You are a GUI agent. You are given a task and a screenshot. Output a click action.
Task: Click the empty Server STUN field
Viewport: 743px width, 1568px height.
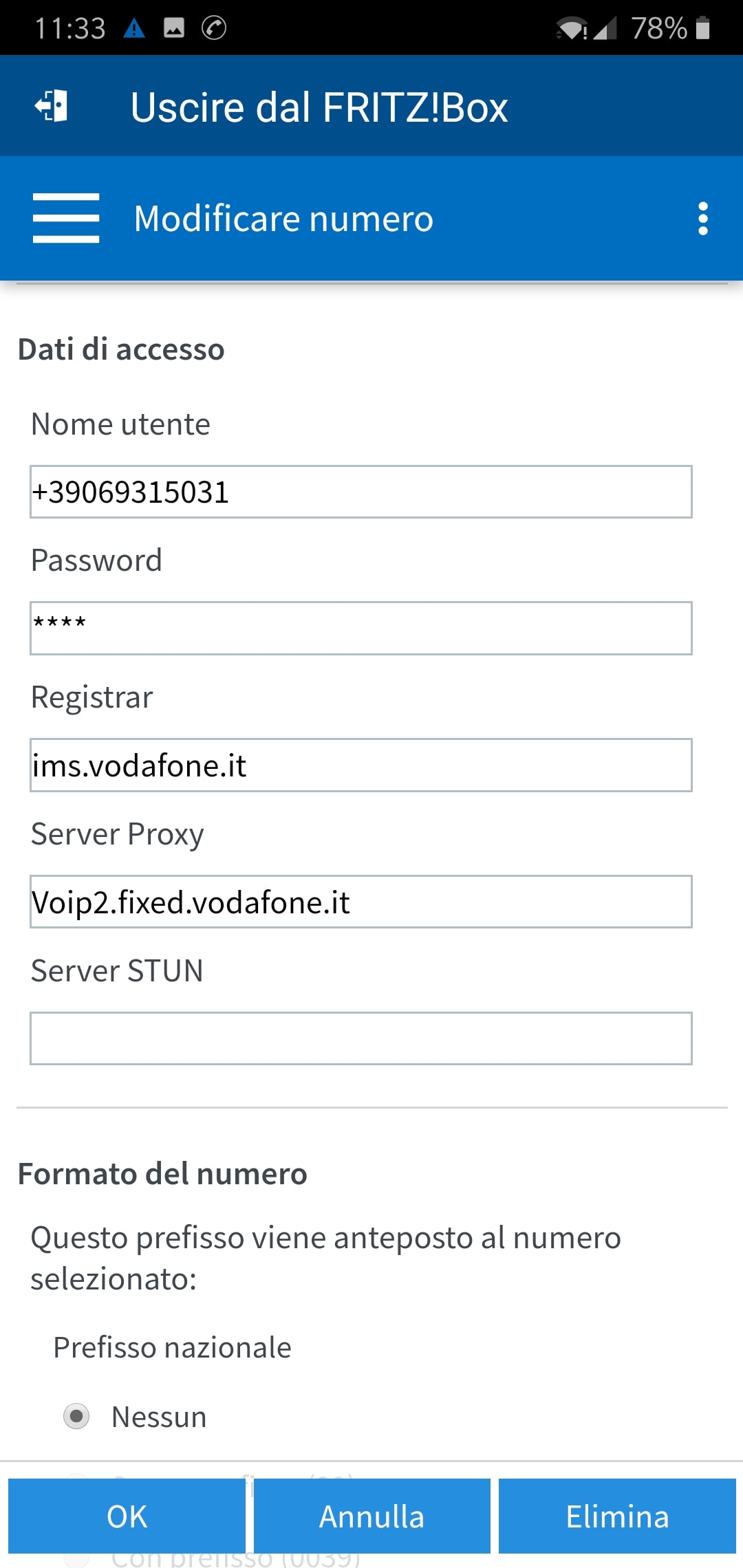pyautogui.click(x=361, y=1038)
